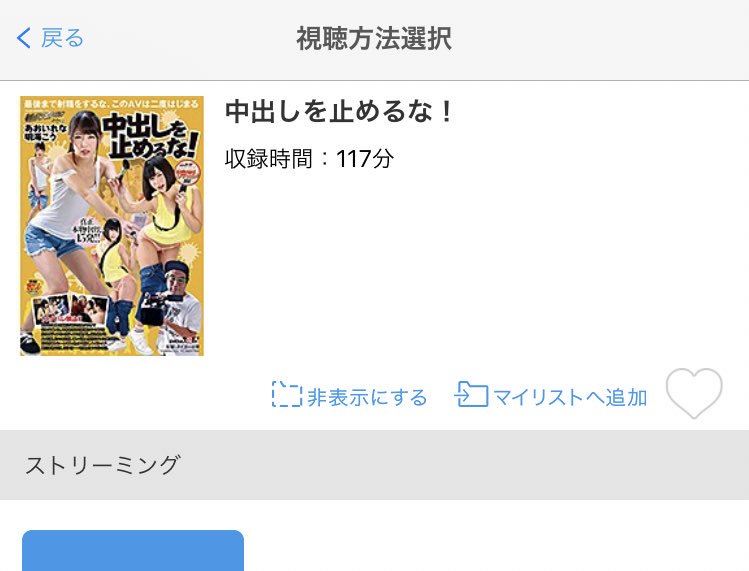
Task: Tap the folder-arrow add to My List icon
Action: pos(471,394)
